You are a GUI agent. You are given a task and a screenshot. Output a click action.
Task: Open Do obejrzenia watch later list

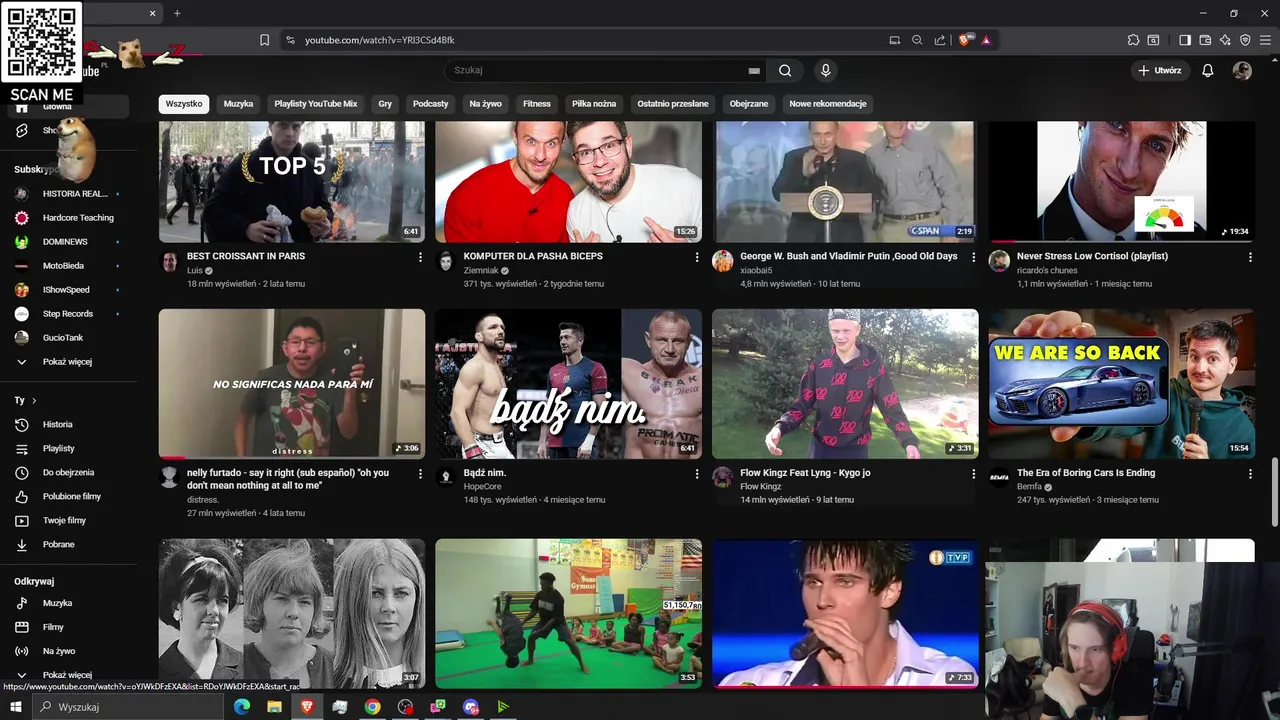(68, 472)
